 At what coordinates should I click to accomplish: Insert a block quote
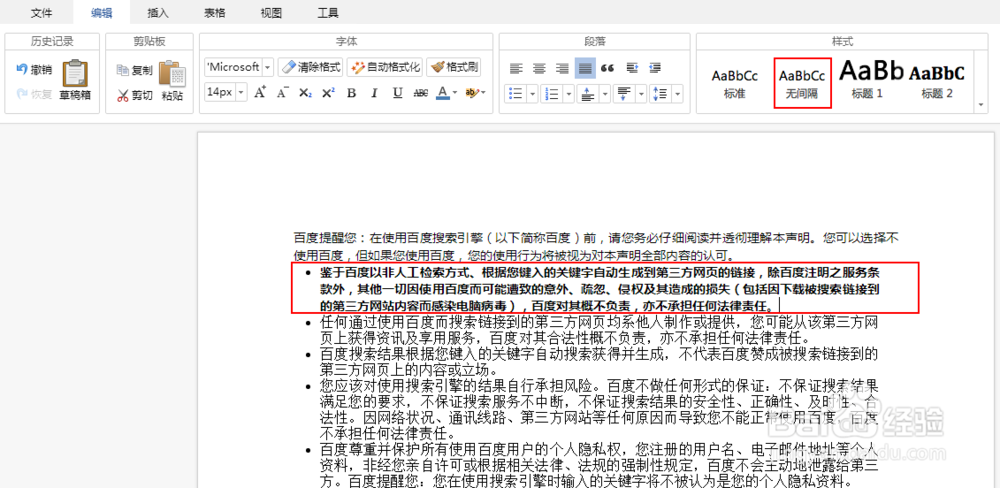[608, 68]
